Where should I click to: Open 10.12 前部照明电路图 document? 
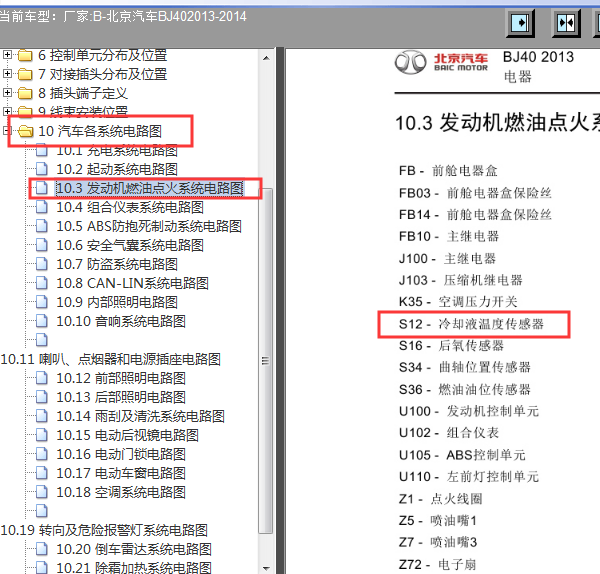pyautogui.click(x=121, y=378)
